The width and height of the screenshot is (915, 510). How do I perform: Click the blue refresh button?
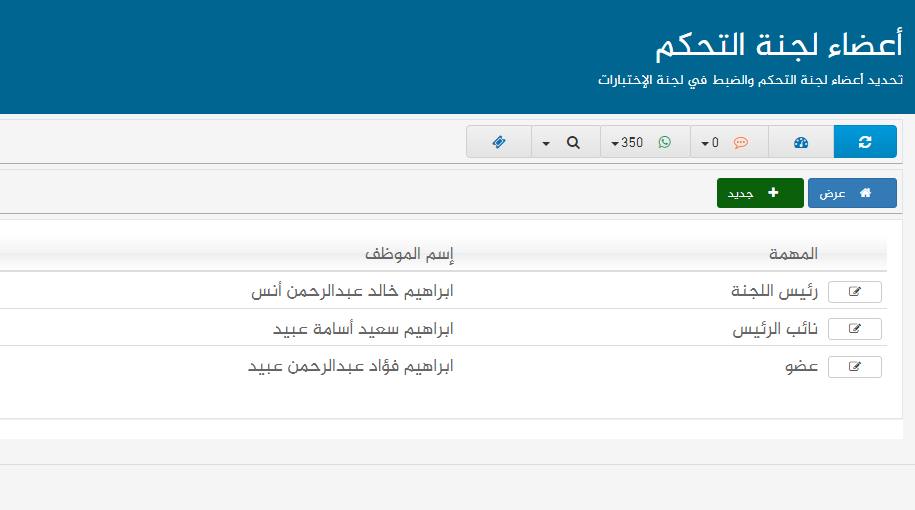point(865,142)
